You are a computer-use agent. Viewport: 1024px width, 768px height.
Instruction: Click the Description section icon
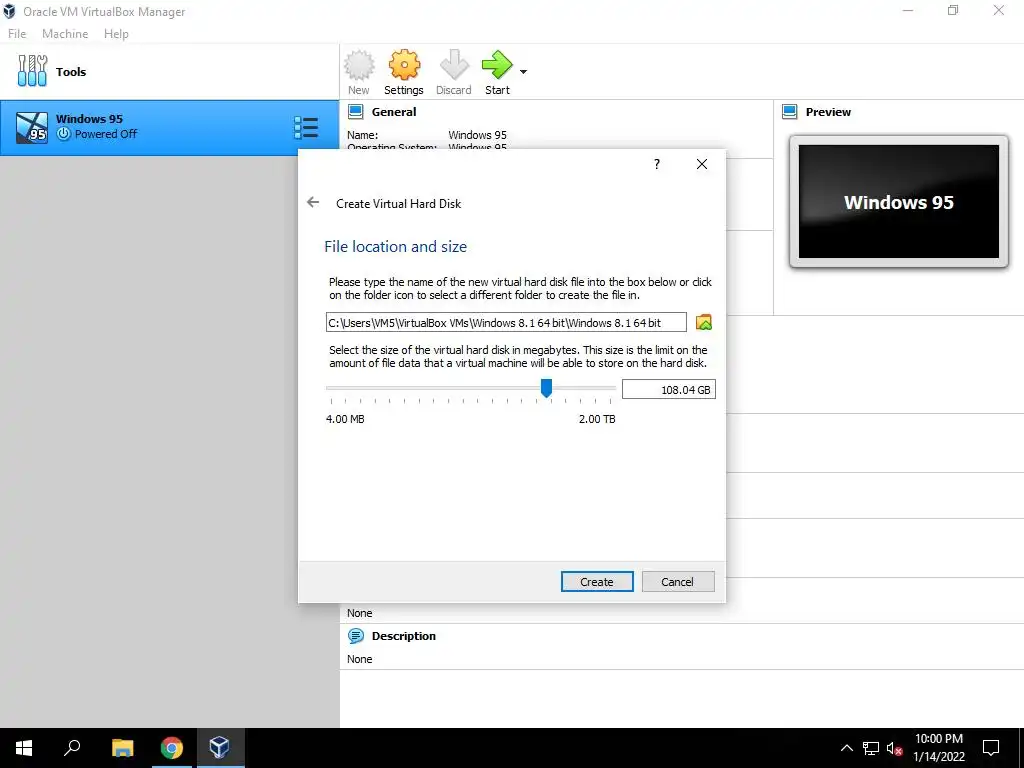355,636
